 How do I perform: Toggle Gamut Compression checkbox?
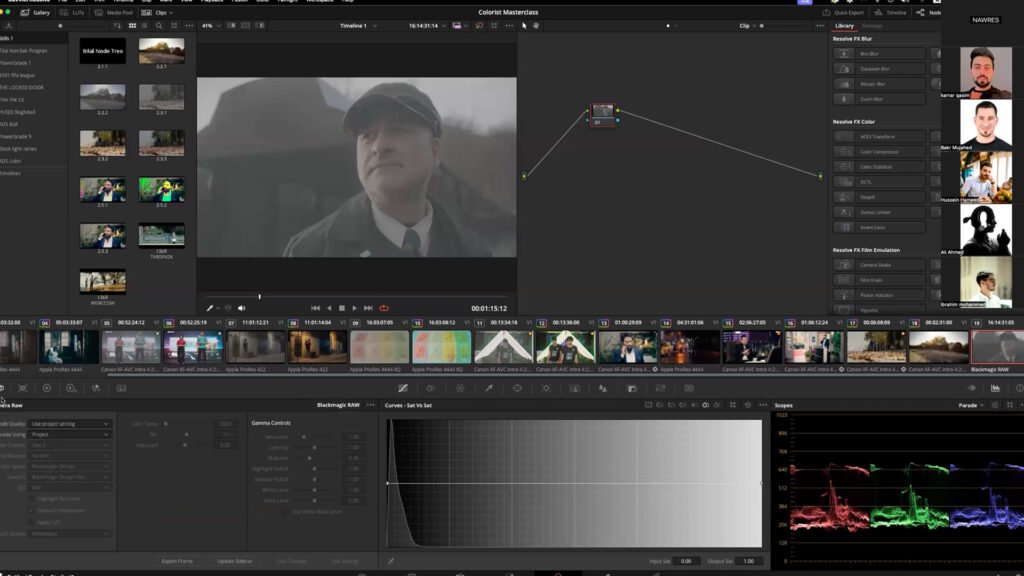pyautogui.click(x=31, y=511)
